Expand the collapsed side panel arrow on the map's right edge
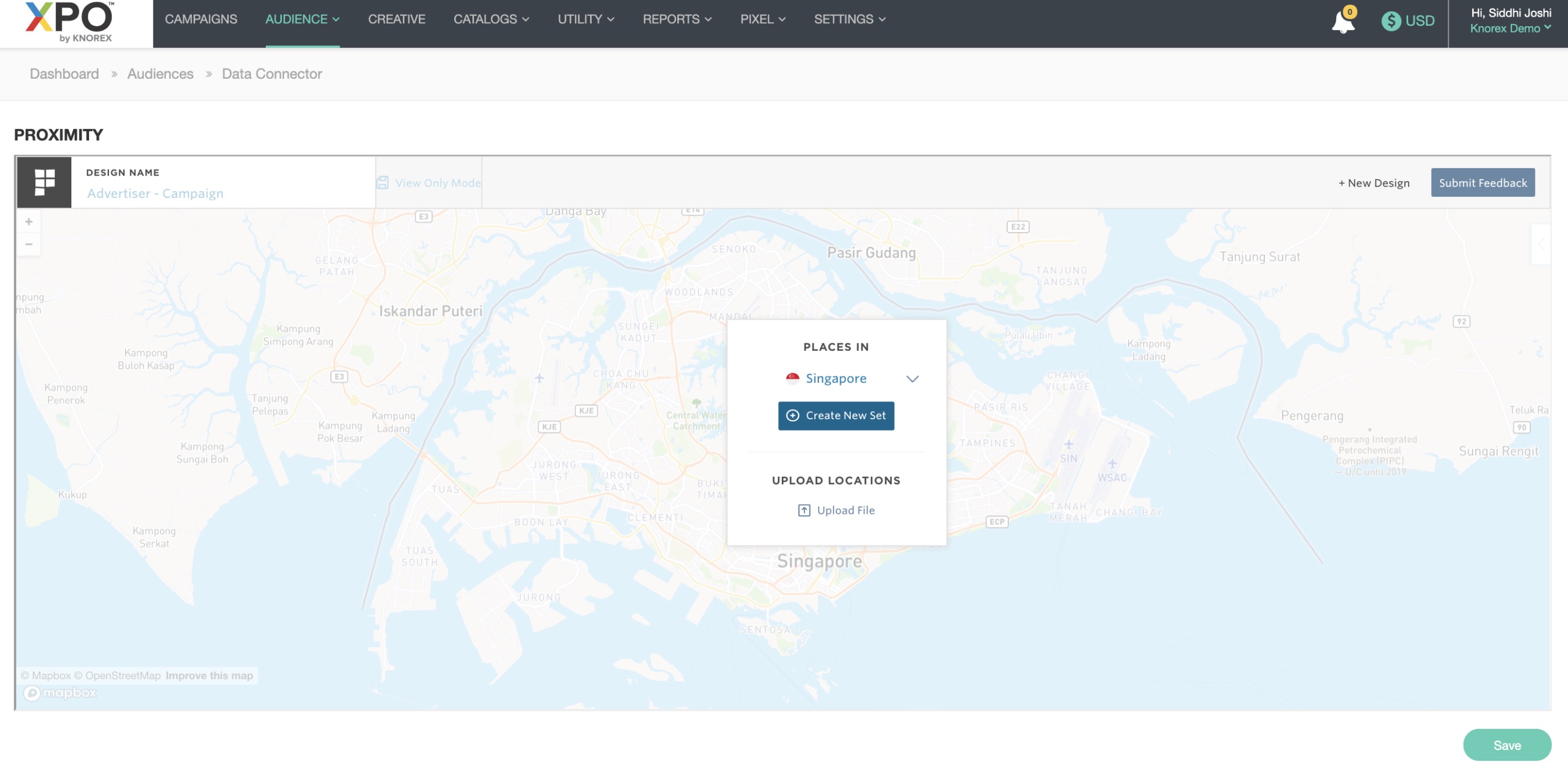This screenshot has height=763, width=1568. tap(1541, 244)
